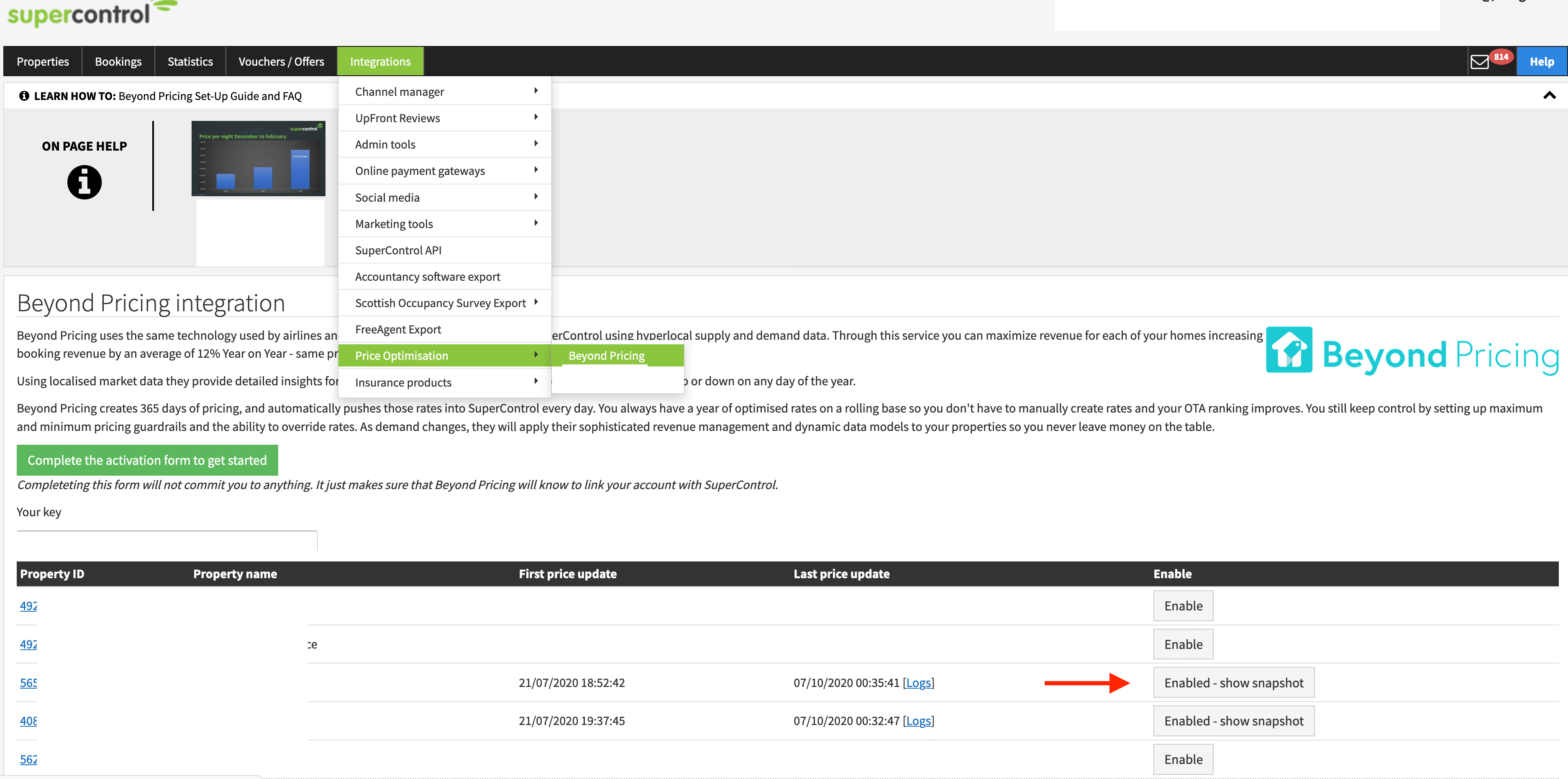The width and height of the screenshot is (1568, 779).
Task: Expand the Price Optimisation submenu
Action: coord(445,356)
